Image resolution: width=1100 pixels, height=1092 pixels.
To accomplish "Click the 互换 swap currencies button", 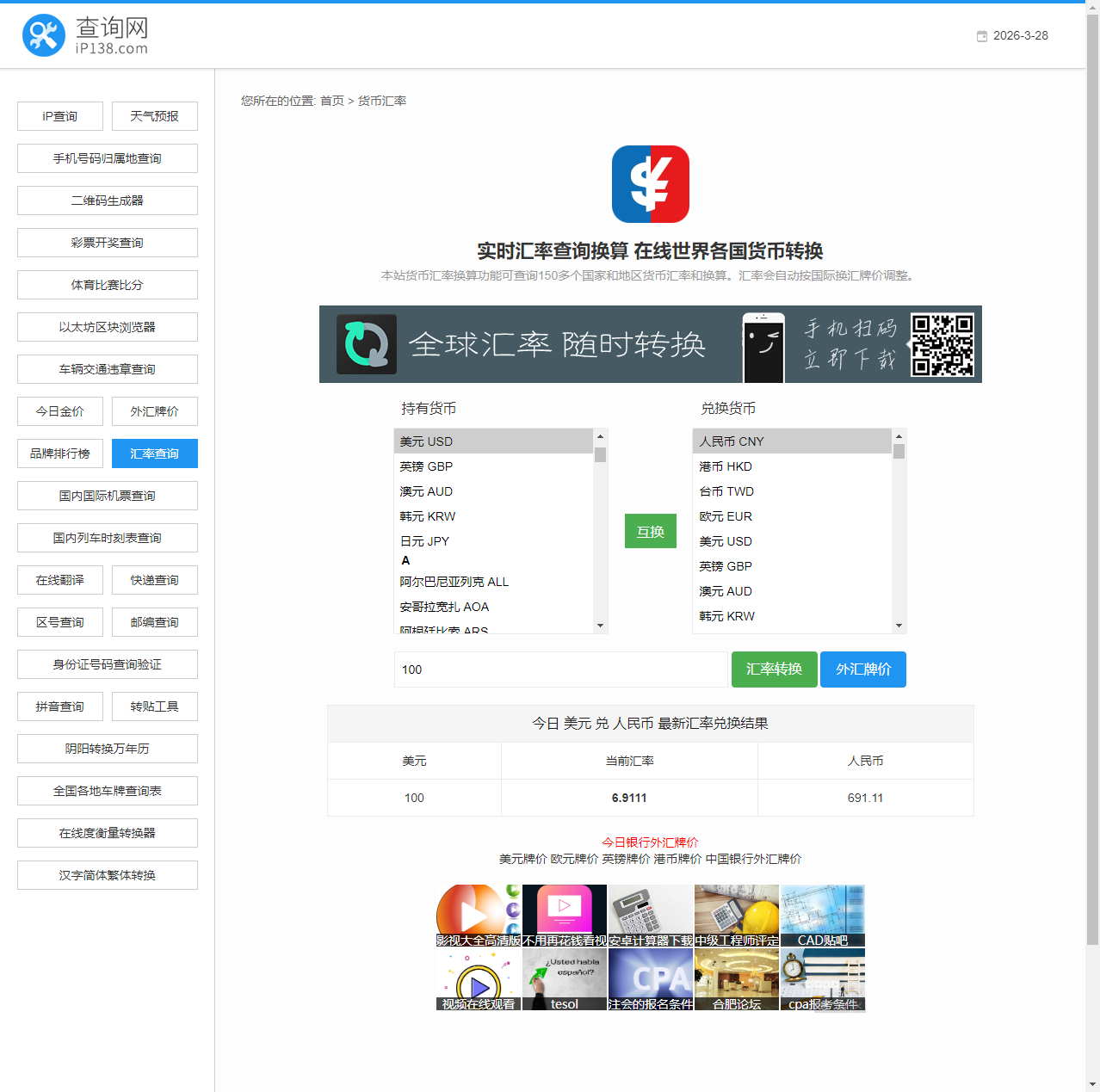I will tap(650, 531).
